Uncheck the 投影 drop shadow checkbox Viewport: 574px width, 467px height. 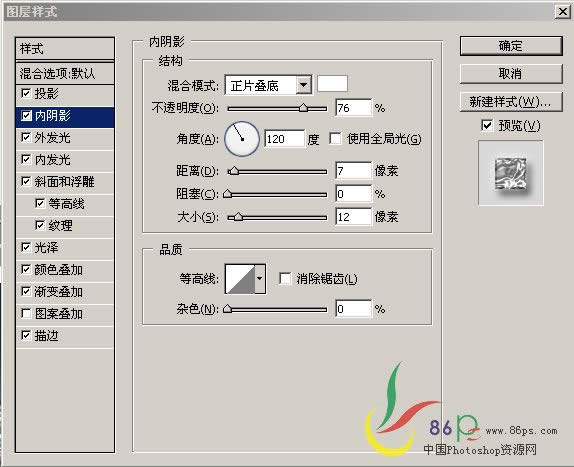tap(26, 93)
